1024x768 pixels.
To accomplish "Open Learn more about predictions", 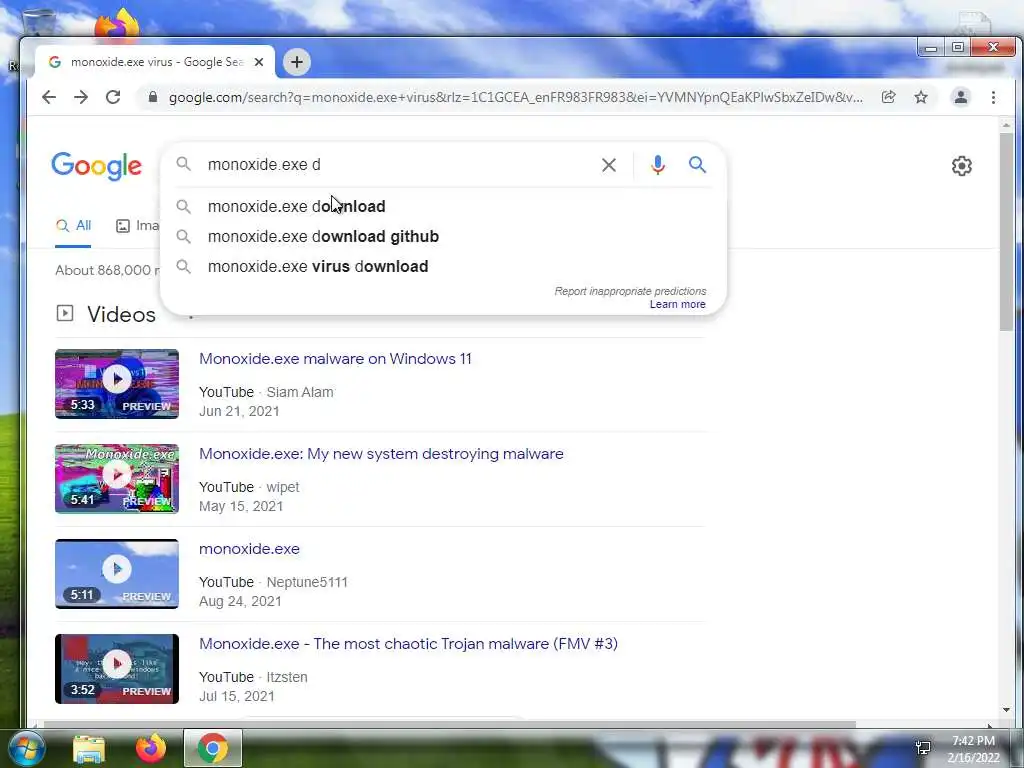I will pos(677,304).
